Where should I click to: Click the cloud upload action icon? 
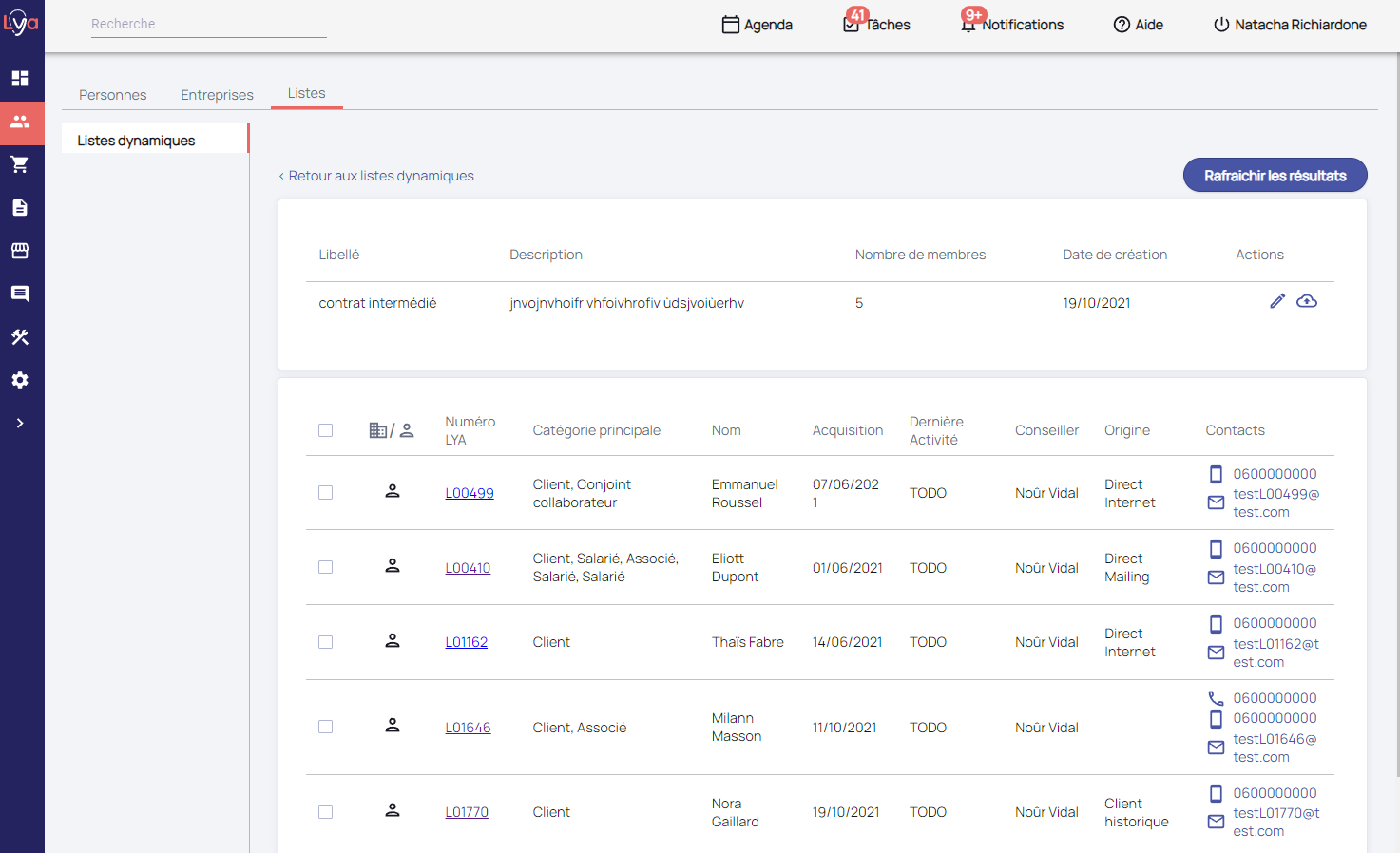pyautogui.click(x=1307, y=301)
